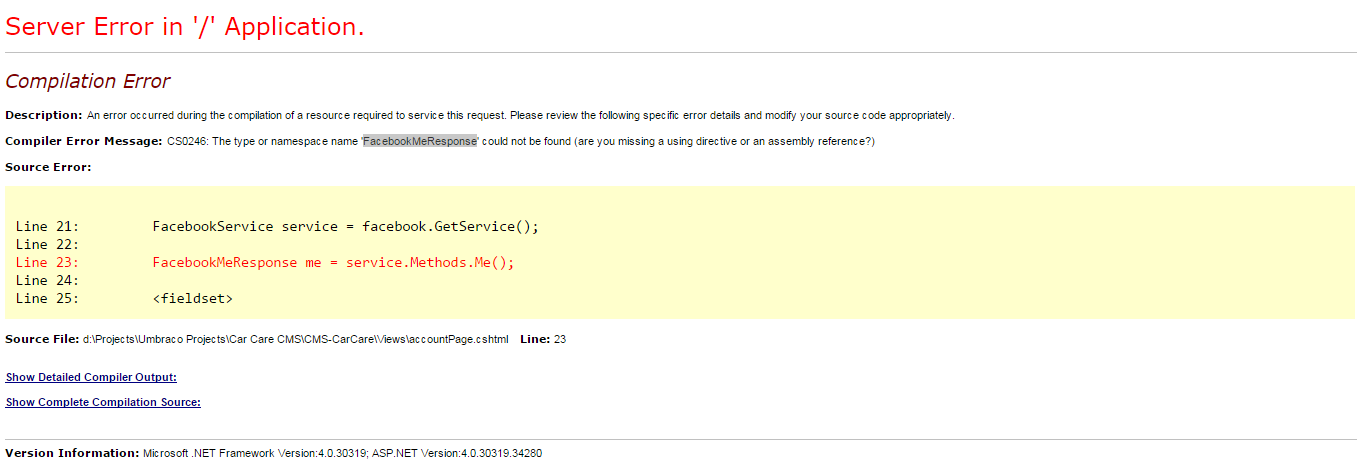
Task: Click the 'Show Detailed Compiler Output' link
Action: (91, 377)
